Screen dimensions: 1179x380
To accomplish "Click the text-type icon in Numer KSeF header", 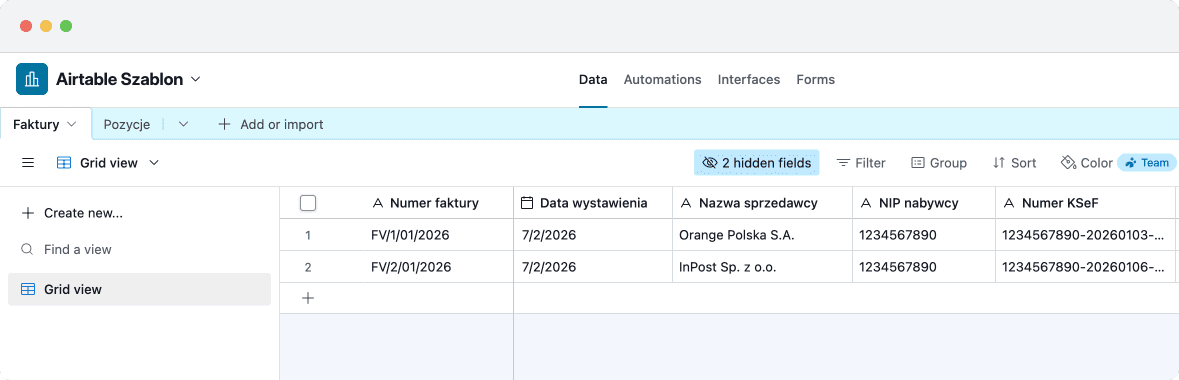I will pyautogui.click(x=1009, y=203).
